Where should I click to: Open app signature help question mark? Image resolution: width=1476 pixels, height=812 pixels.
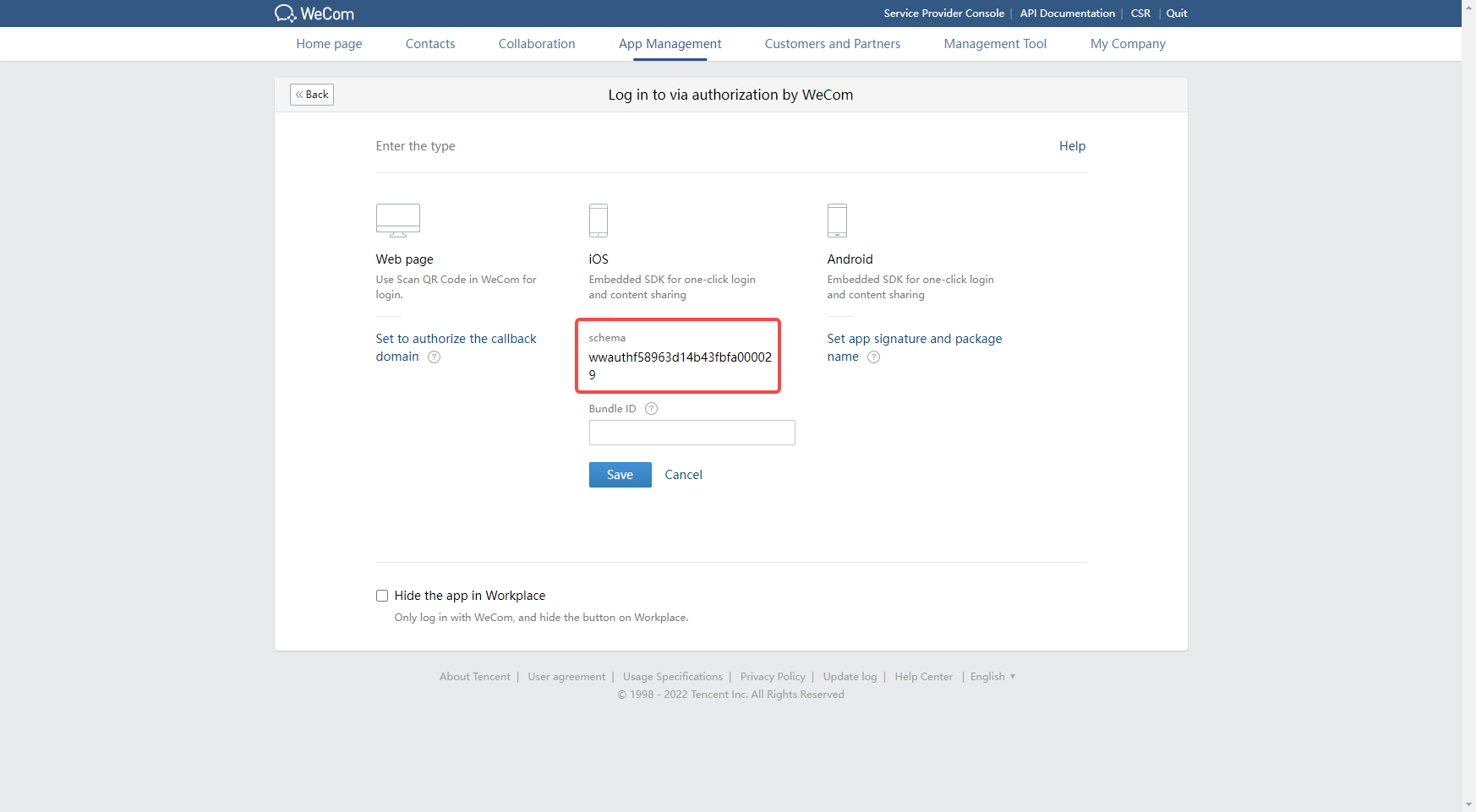click(873, 357)
